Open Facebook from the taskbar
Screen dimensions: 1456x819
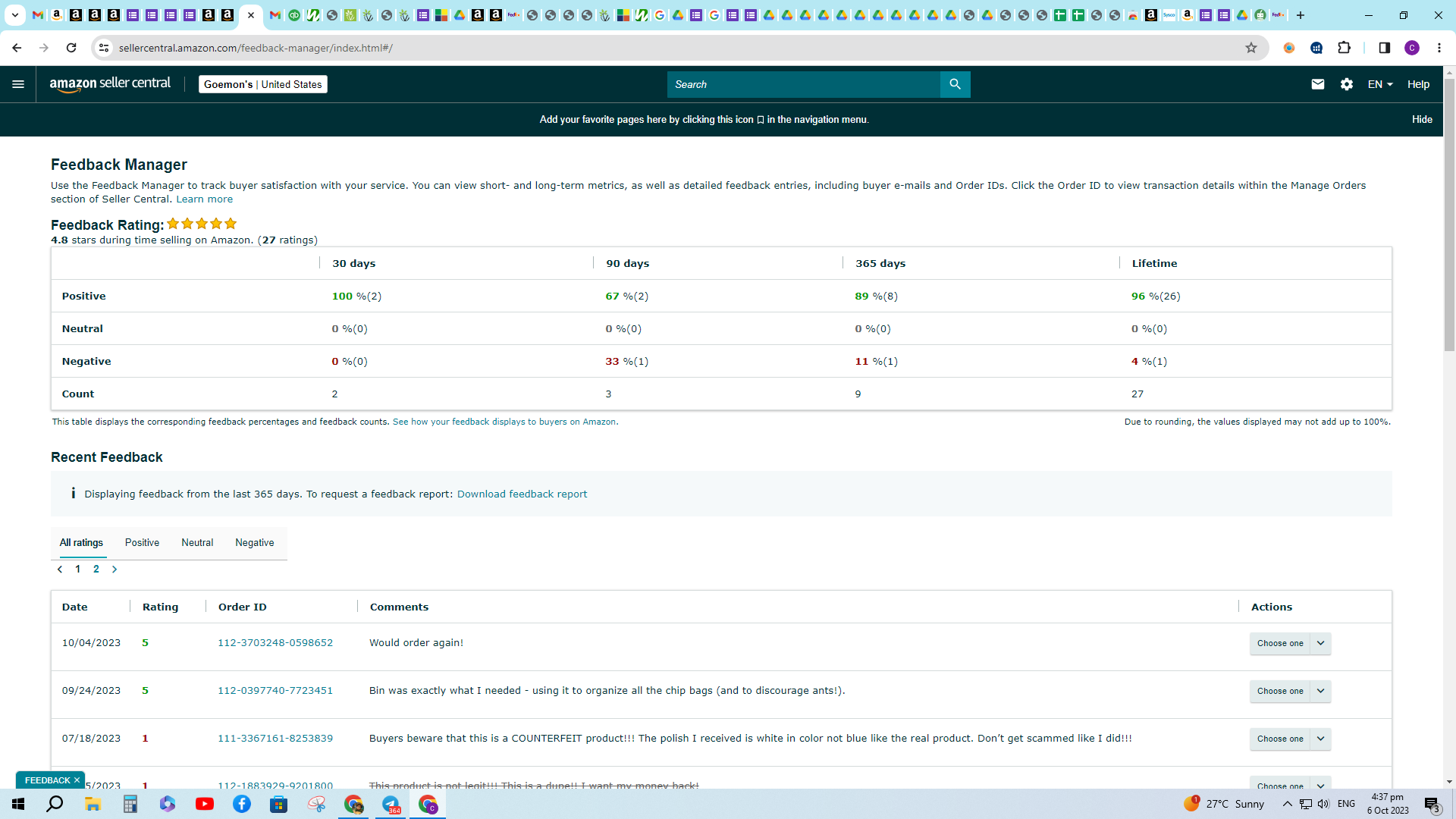pyautogui.click(x=242, y=804)
